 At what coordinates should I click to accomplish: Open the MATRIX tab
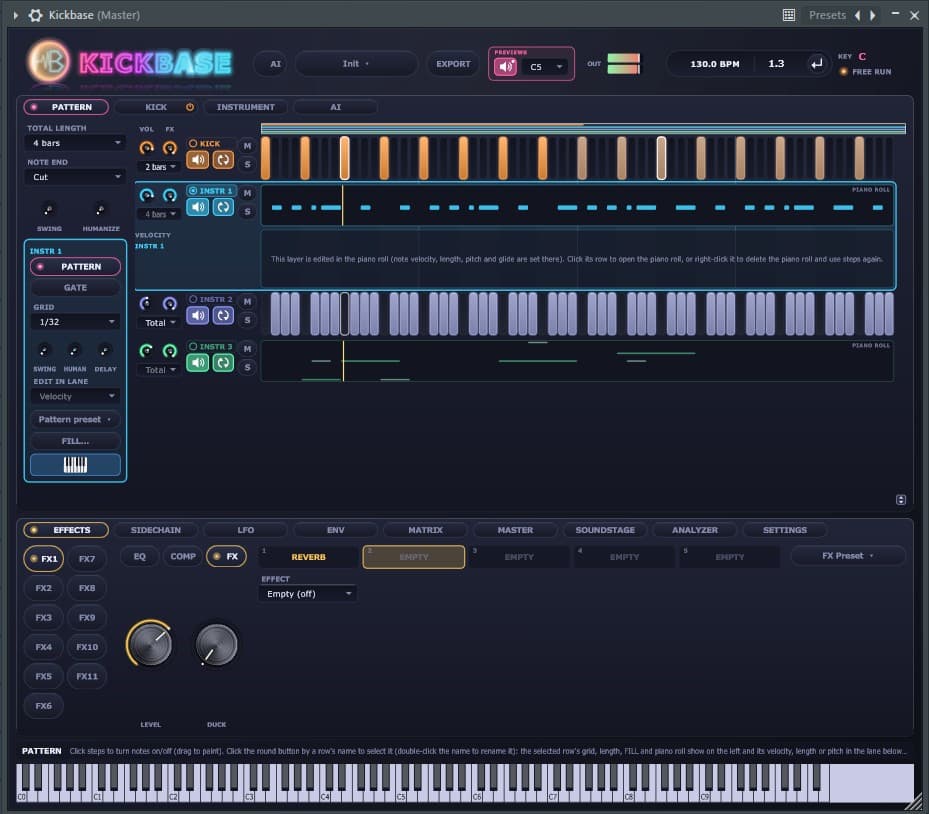[x=425, y=530]
